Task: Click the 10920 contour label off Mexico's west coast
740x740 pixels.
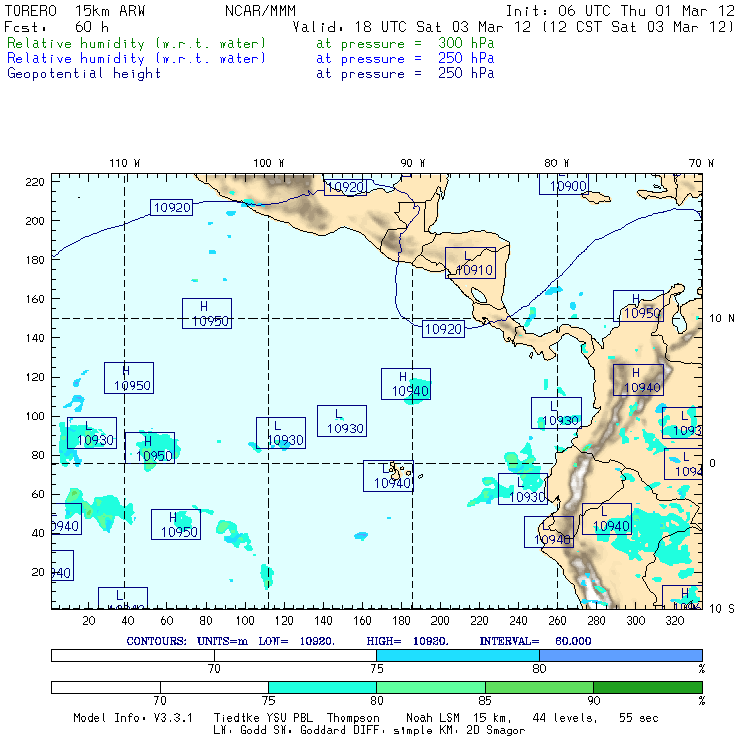Action: 170,207
